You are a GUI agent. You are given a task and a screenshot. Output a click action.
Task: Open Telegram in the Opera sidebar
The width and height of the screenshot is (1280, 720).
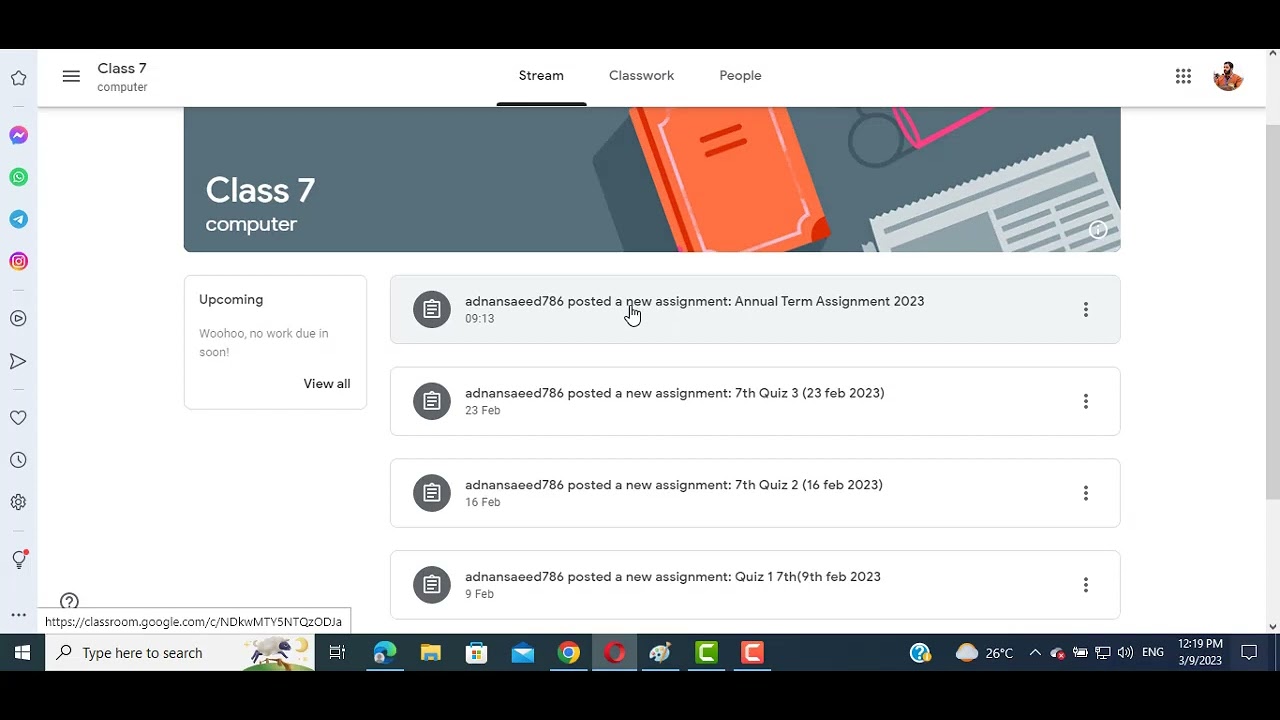pyautogui.click(x=19, y=219)
